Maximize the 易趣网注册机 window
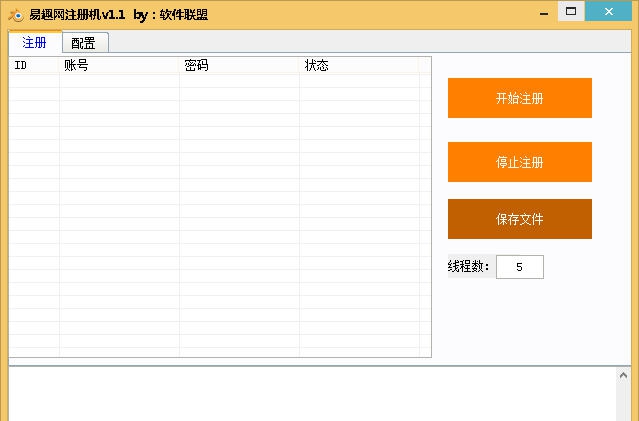Image resolution: width=639 pixels, height=421 pixels. tap(571, 11)
